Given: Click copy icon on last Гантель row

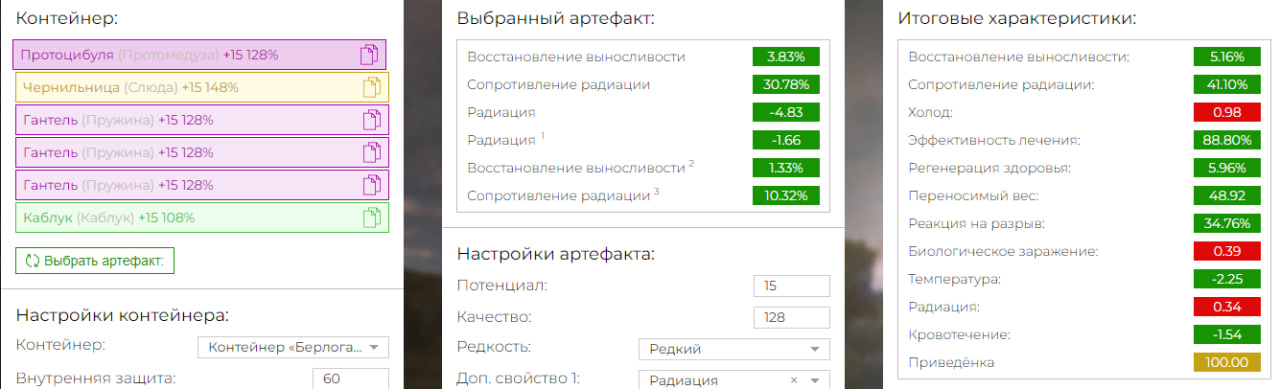Looking at the screenshot, I should coord(371,185).
